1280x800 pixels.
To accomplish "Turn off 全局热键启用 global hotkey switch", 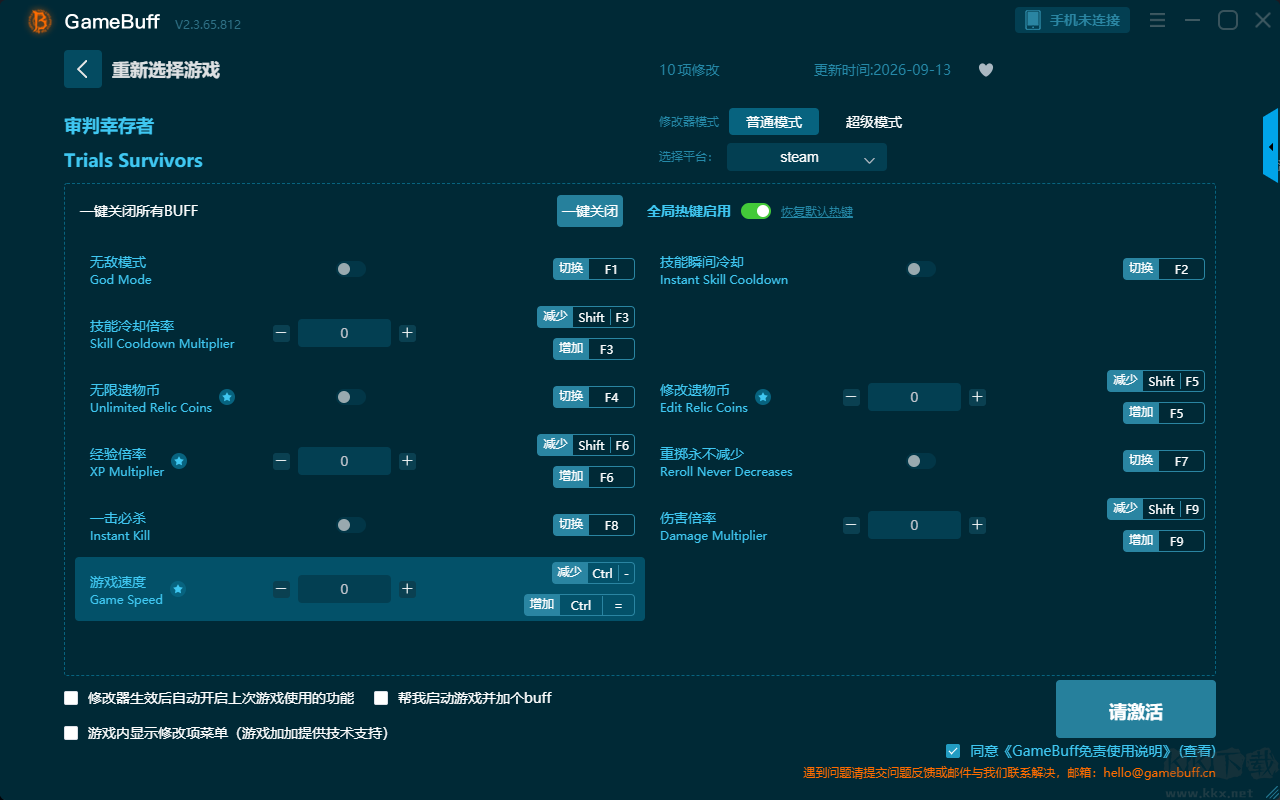I will pos(756,211).
